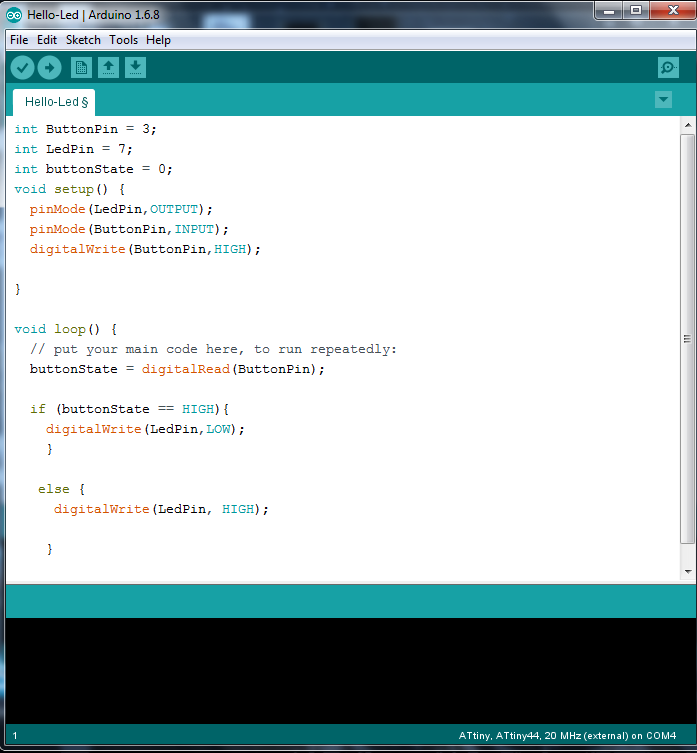Click the 'else {' line
Viewport: 697px width, 753px height.
pyautogui.click(x=61, y=489)
